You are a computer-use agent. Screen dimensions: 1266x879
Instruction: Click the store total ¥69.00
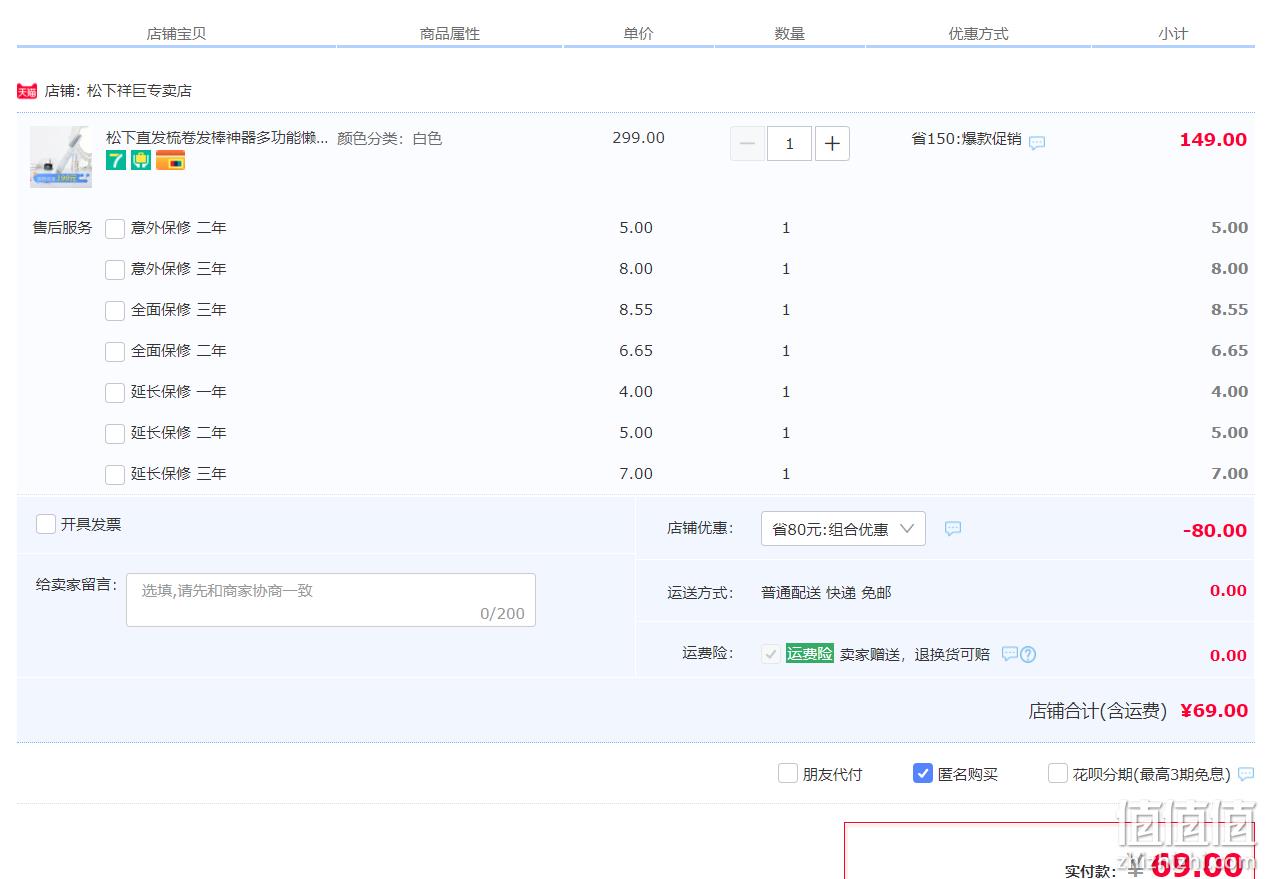[1214, 711]
